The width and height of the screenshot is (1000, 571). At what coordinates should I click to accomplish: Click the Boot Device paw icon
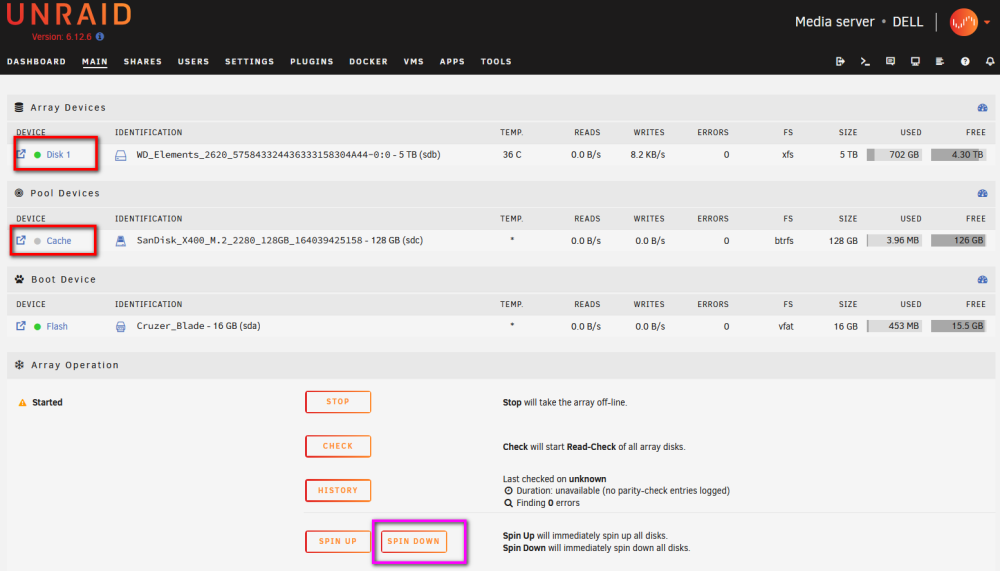tap(19, 279)
